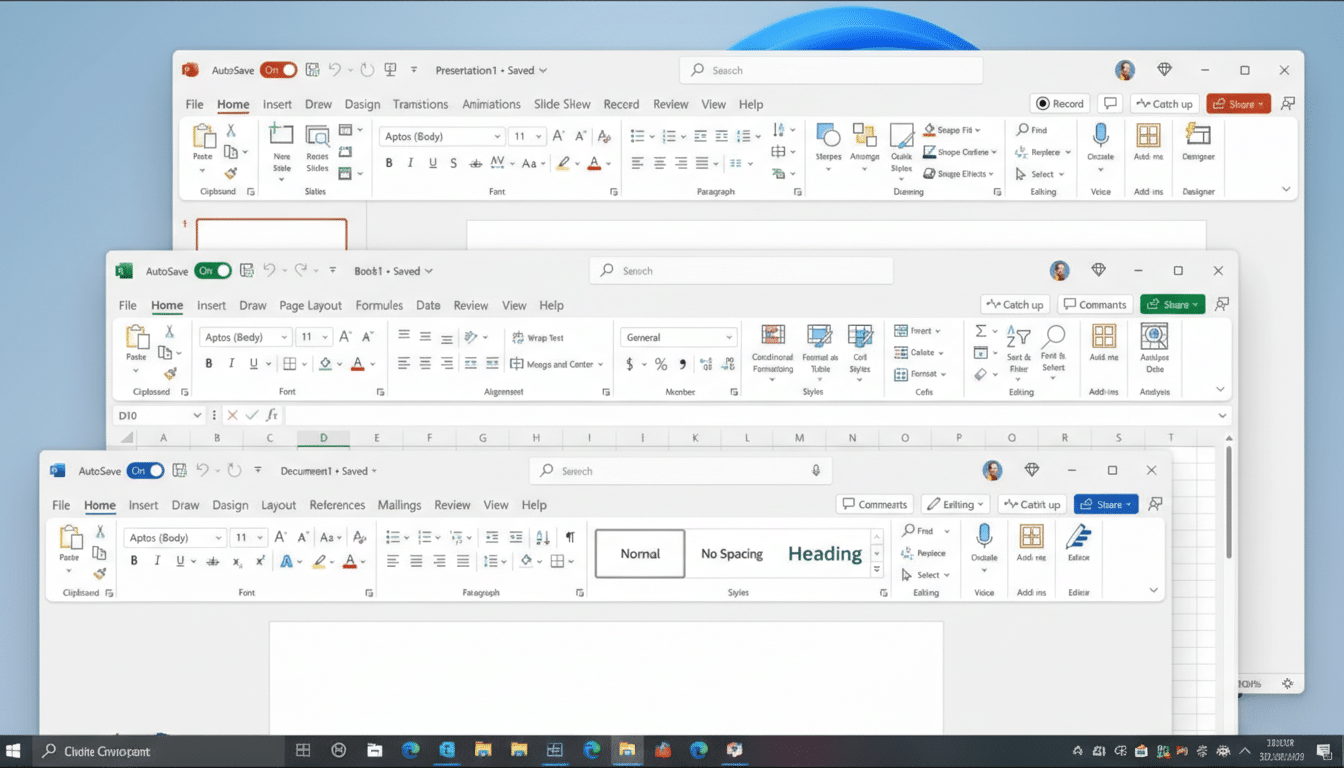Apply the Heading style in Word
The height and width of the screenshot is (768, 1344).
(824, 553)
